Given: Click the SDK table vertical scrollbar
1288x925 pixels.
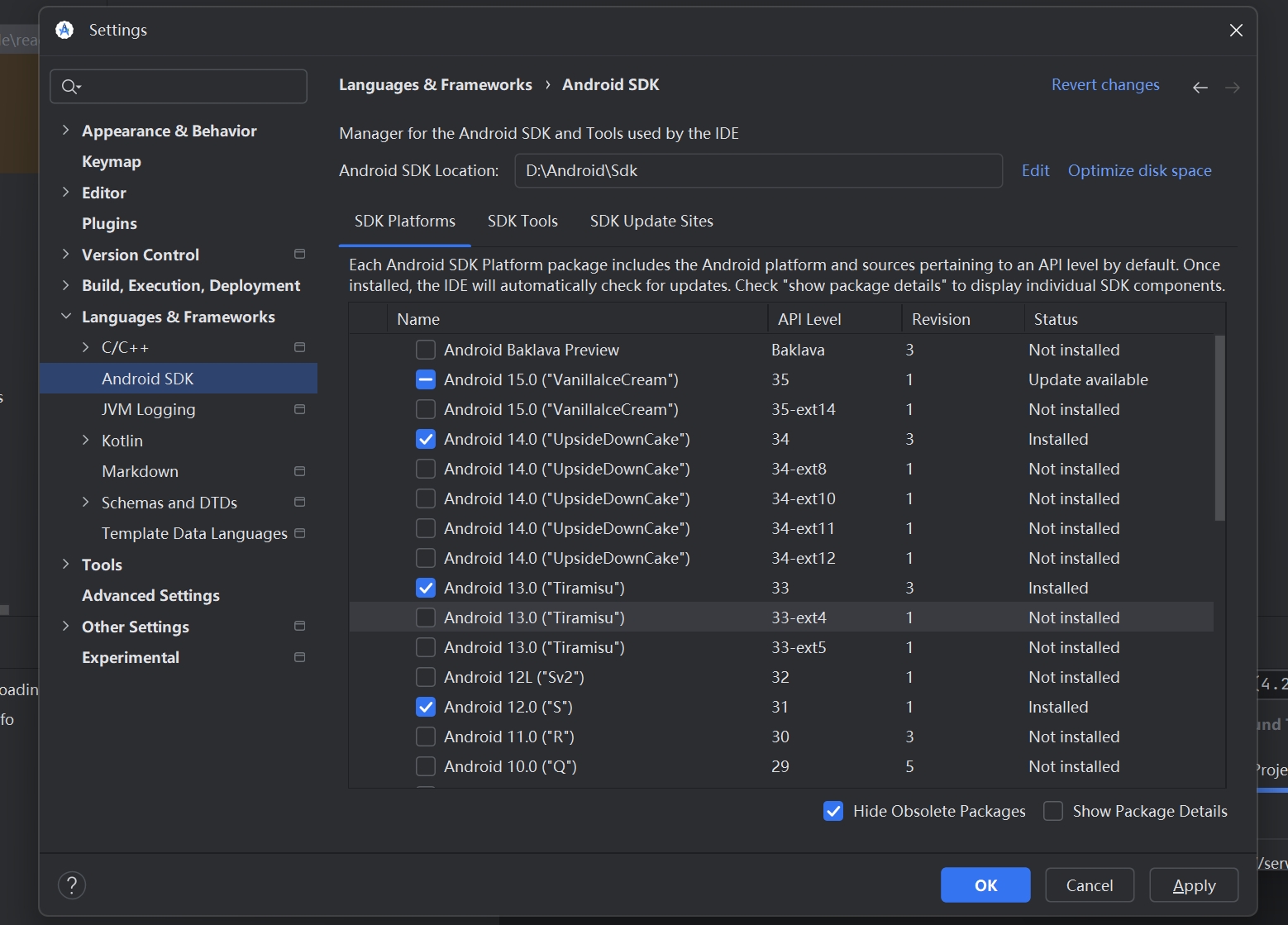Looking at the screenshot, I should coord(1219,428).
